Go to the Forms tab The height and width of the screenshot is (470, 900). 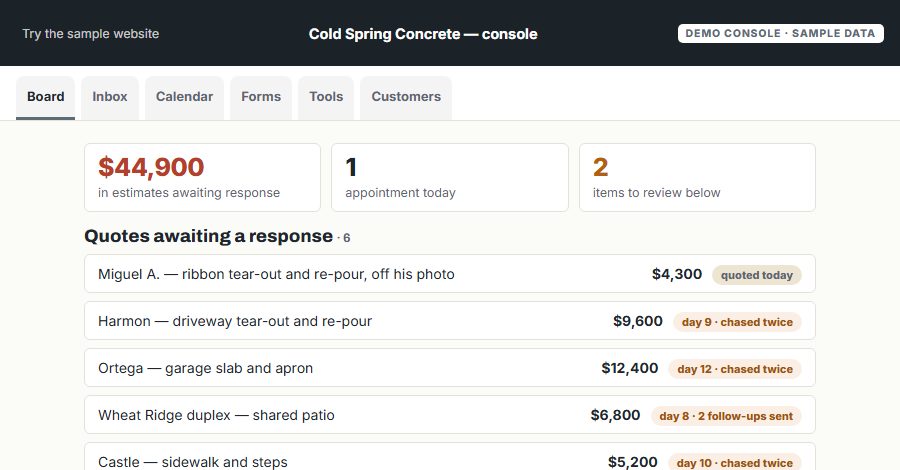[261, 97]
